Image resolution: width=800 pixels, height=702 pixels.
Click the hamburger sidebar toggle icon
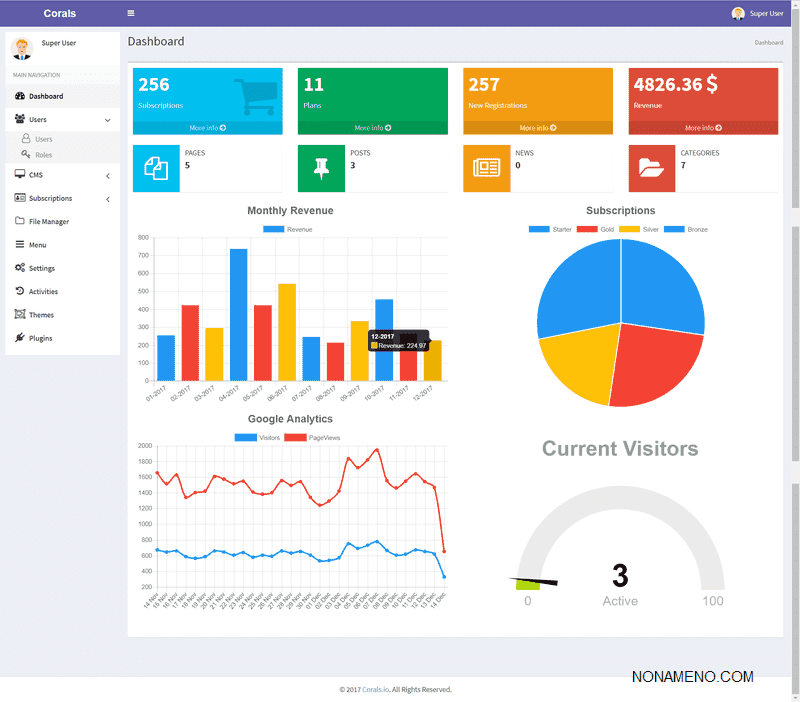(x=131, y=13)
